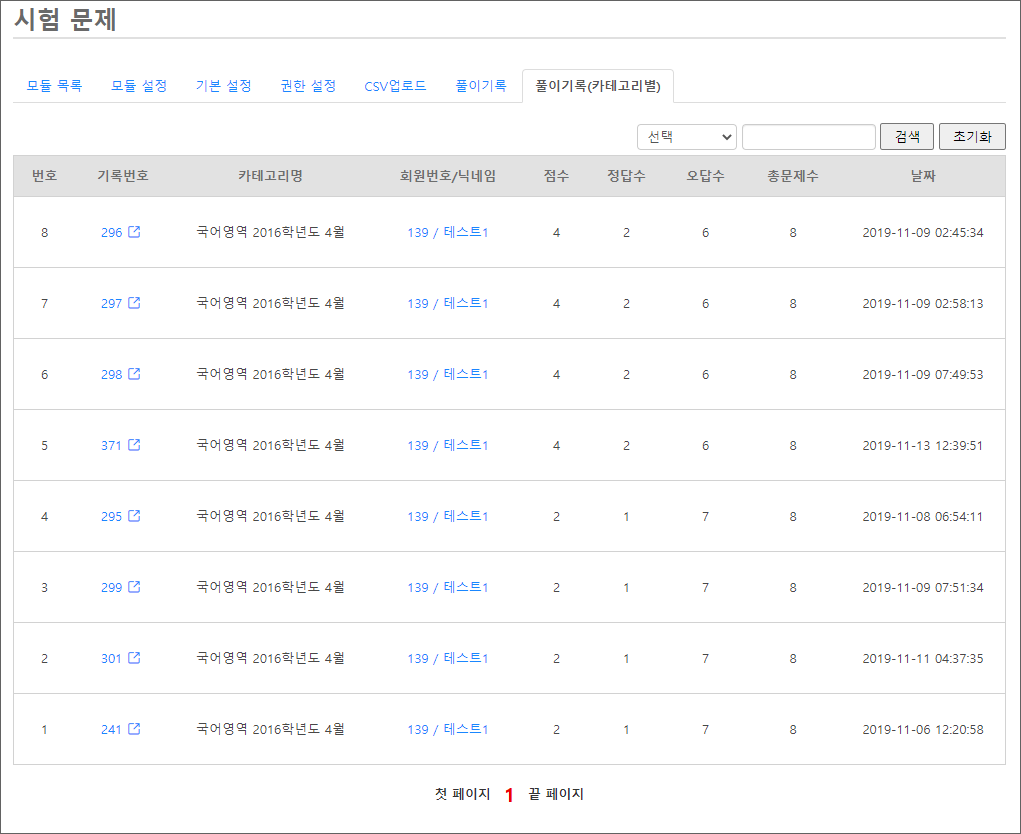The image size is (1021, 834).
Task: Go to the 풀이기록 tab
Action: pyautogui.click(x=481, y=86)
